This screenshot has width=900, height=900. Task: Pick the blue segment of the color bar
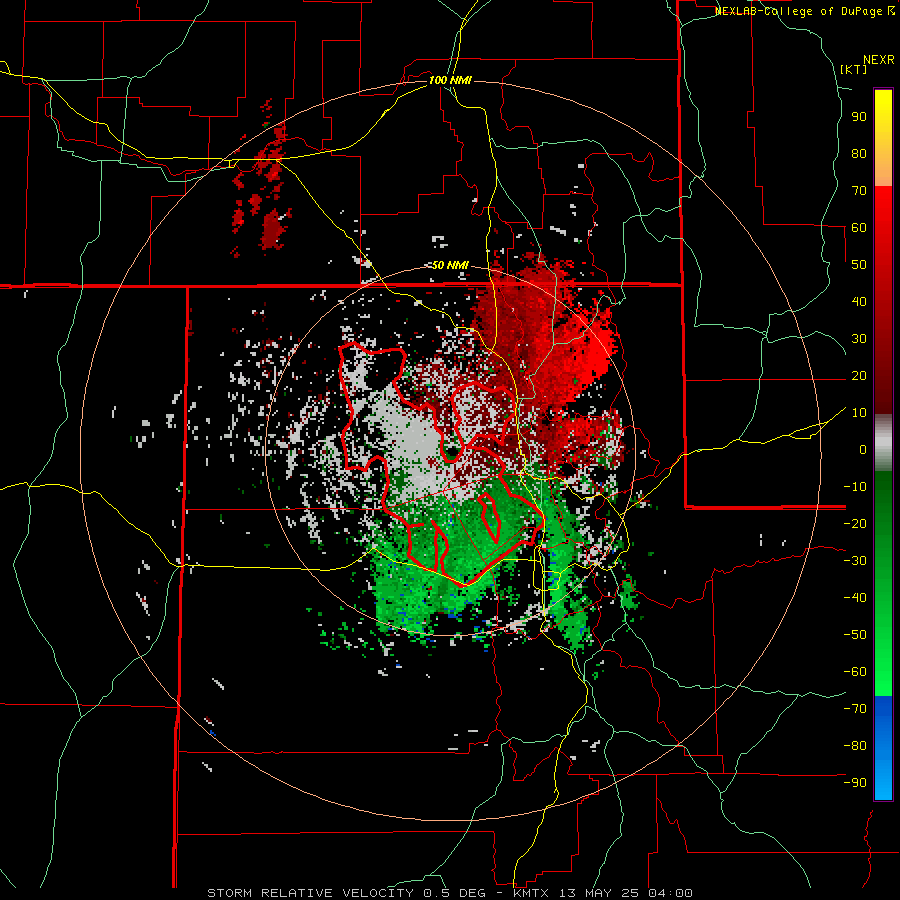(x=883, y=748)
